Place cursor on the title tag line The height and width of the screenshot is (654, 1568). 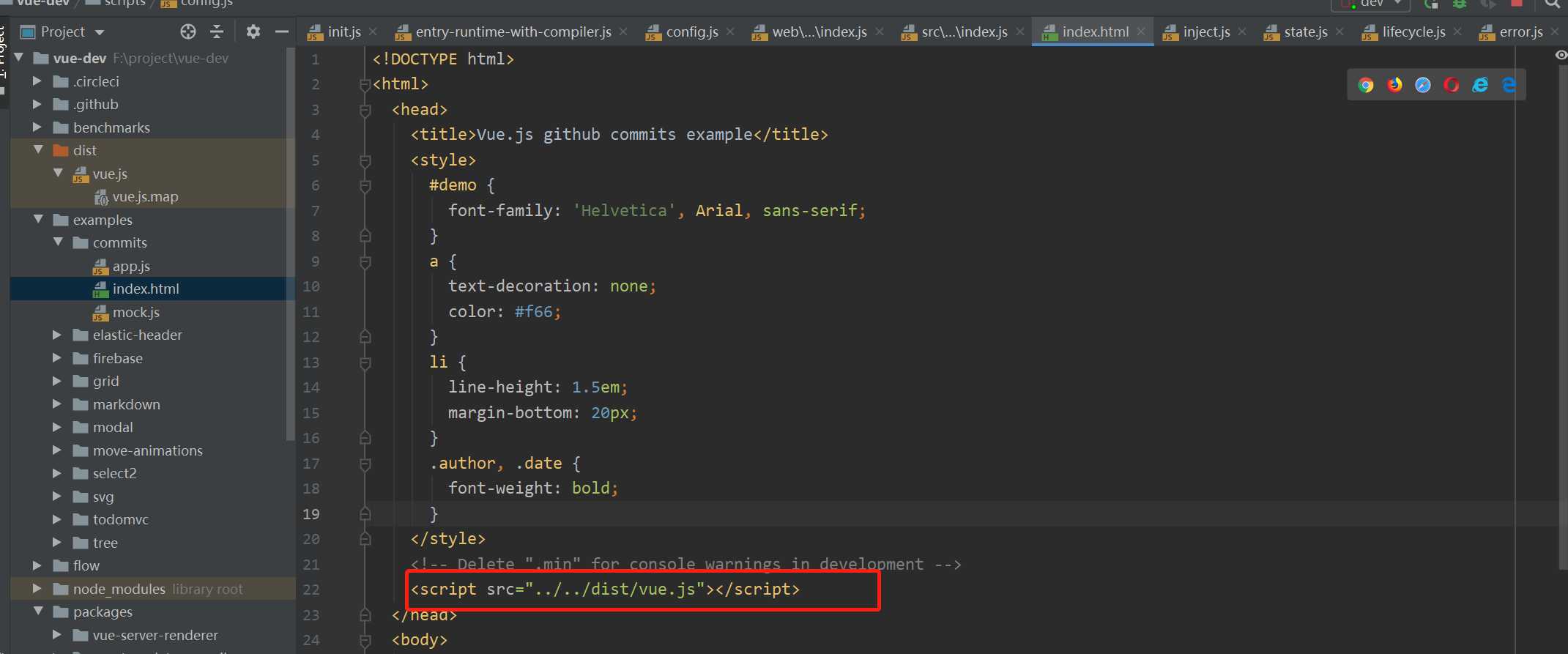click(619, 135)
